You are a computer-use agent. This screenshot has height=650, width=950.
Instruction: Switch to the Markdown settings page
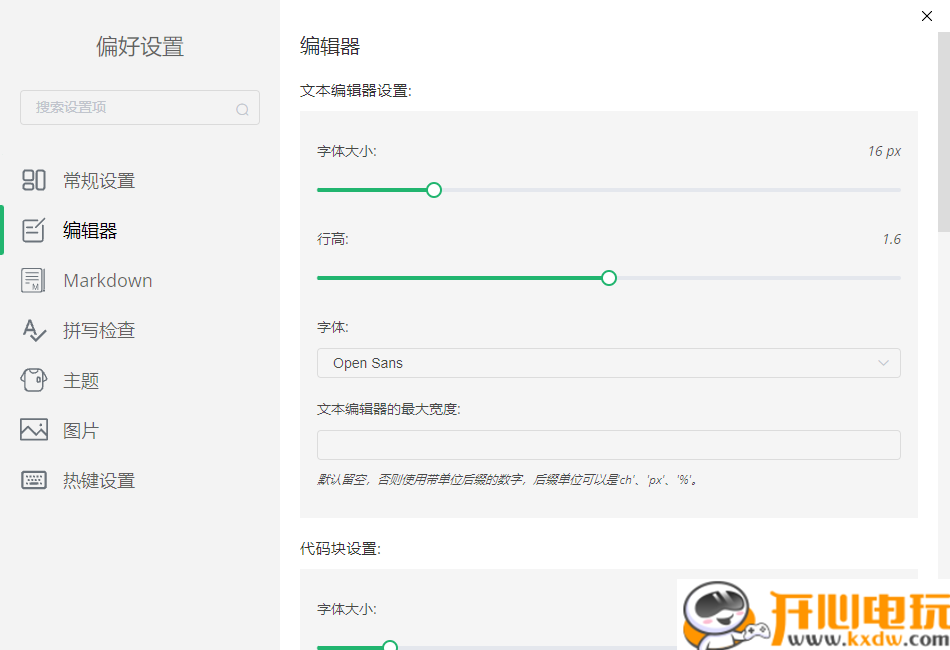click(x=108, y=280)
